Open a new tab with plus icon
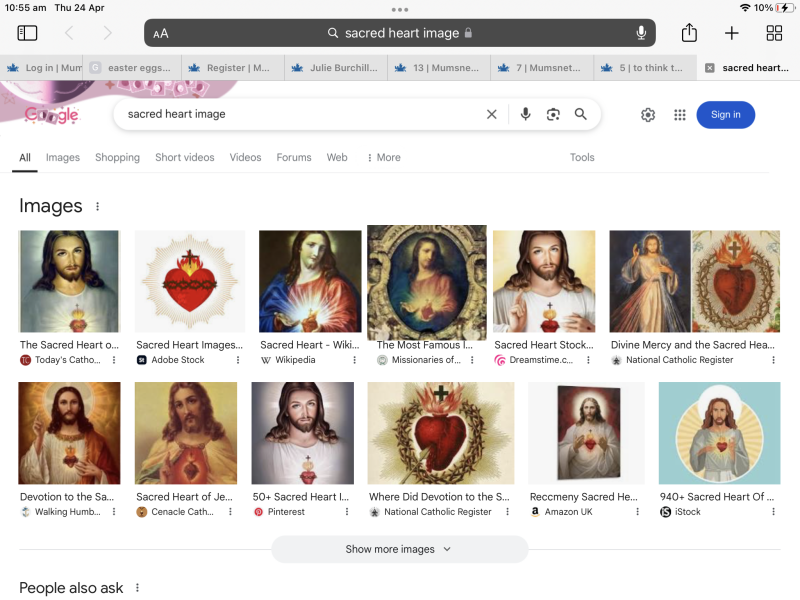The image size is (800, 600). [732, 33]
